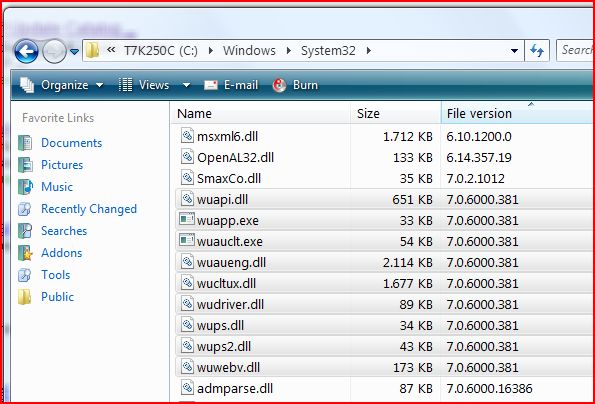Click the Searches folder icon
This screenshot has height=404, width=595.
[x=25, y=231]
